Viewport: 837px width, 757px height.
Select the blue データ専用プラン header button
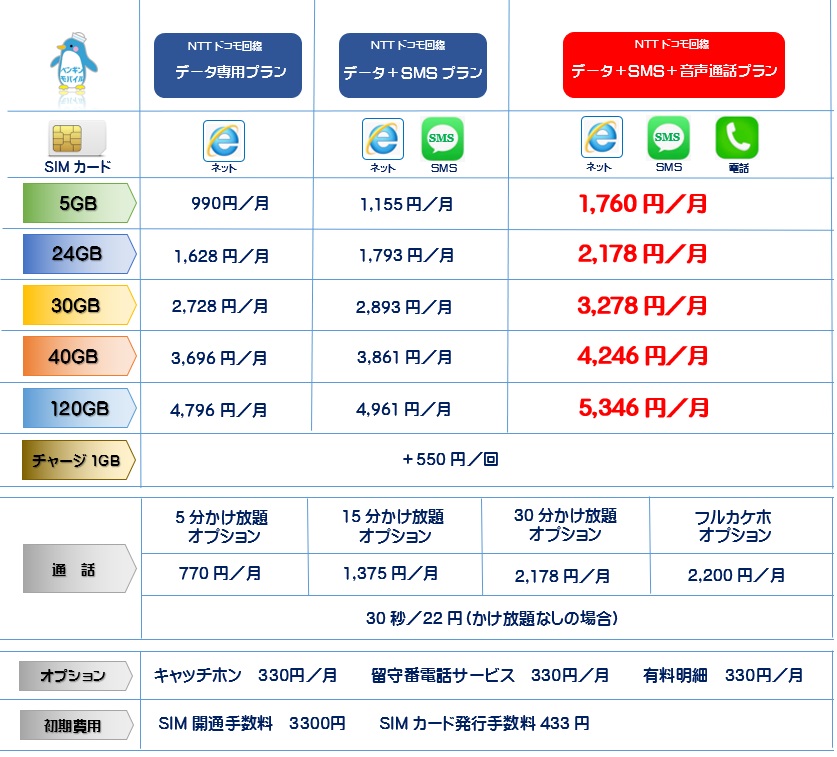(x=228, y=65)
